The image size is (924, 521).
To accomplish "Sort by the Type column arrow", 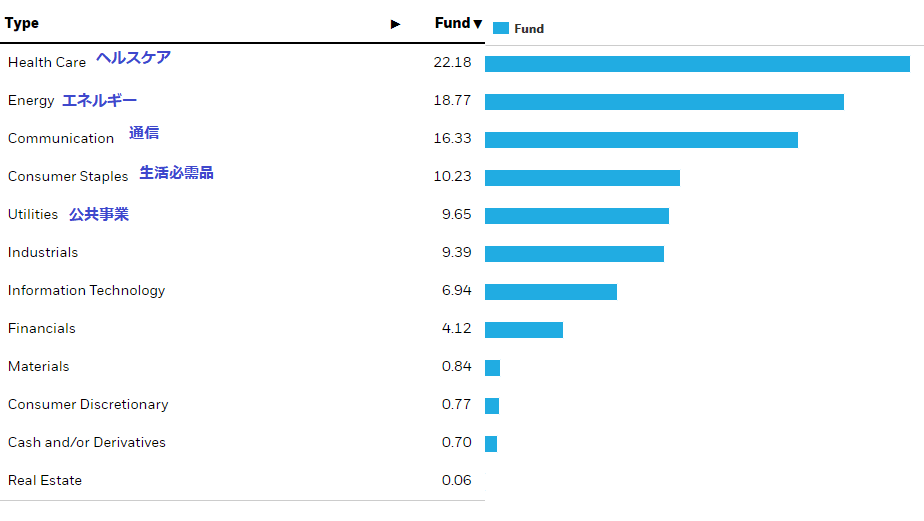I will (395, 24).
